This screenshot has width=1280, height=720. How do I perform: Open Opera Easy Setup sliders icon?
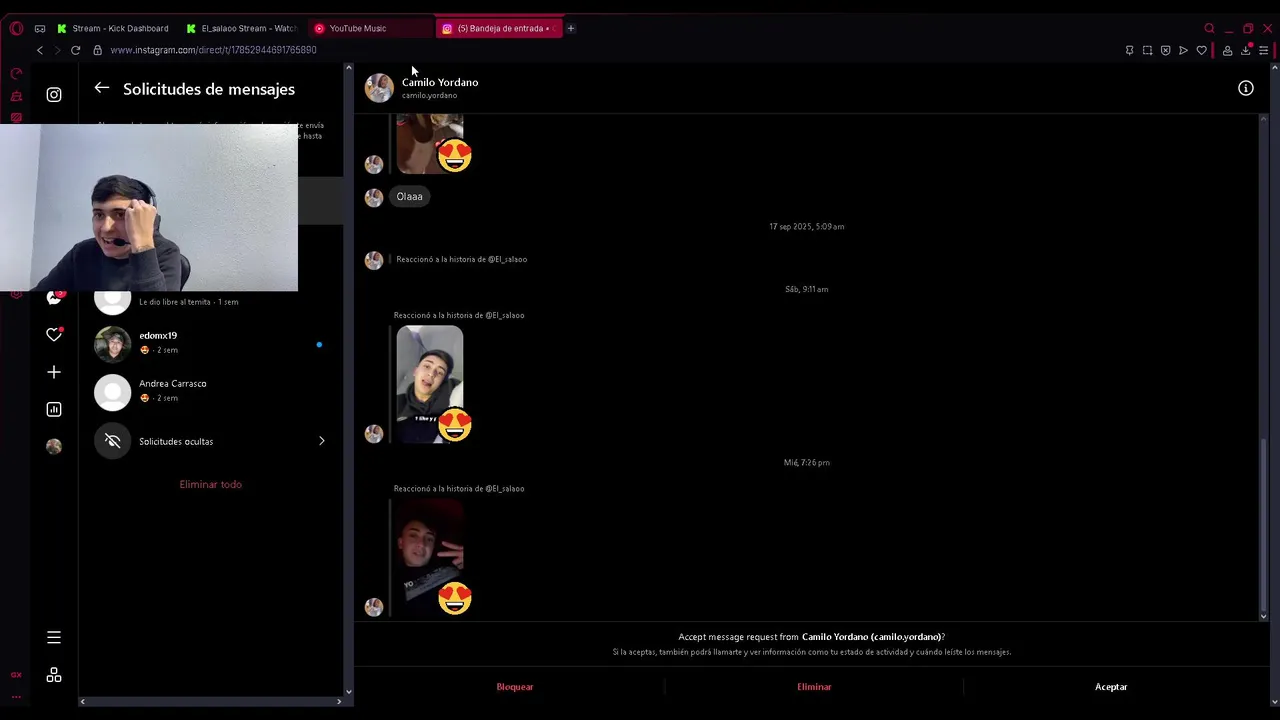click(1264, 50)
